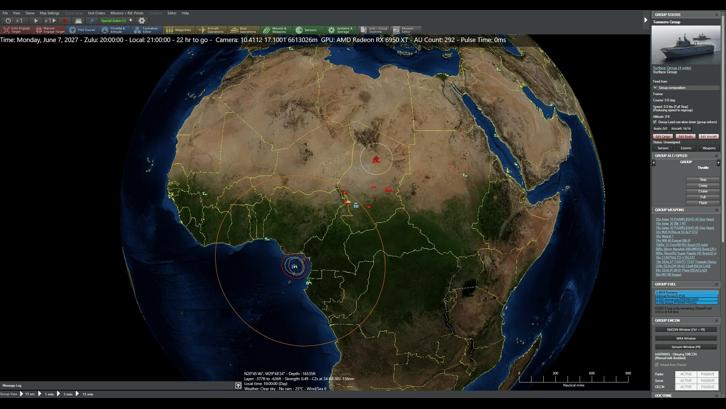Select the red hostile unit in Chad

point(376,160)
